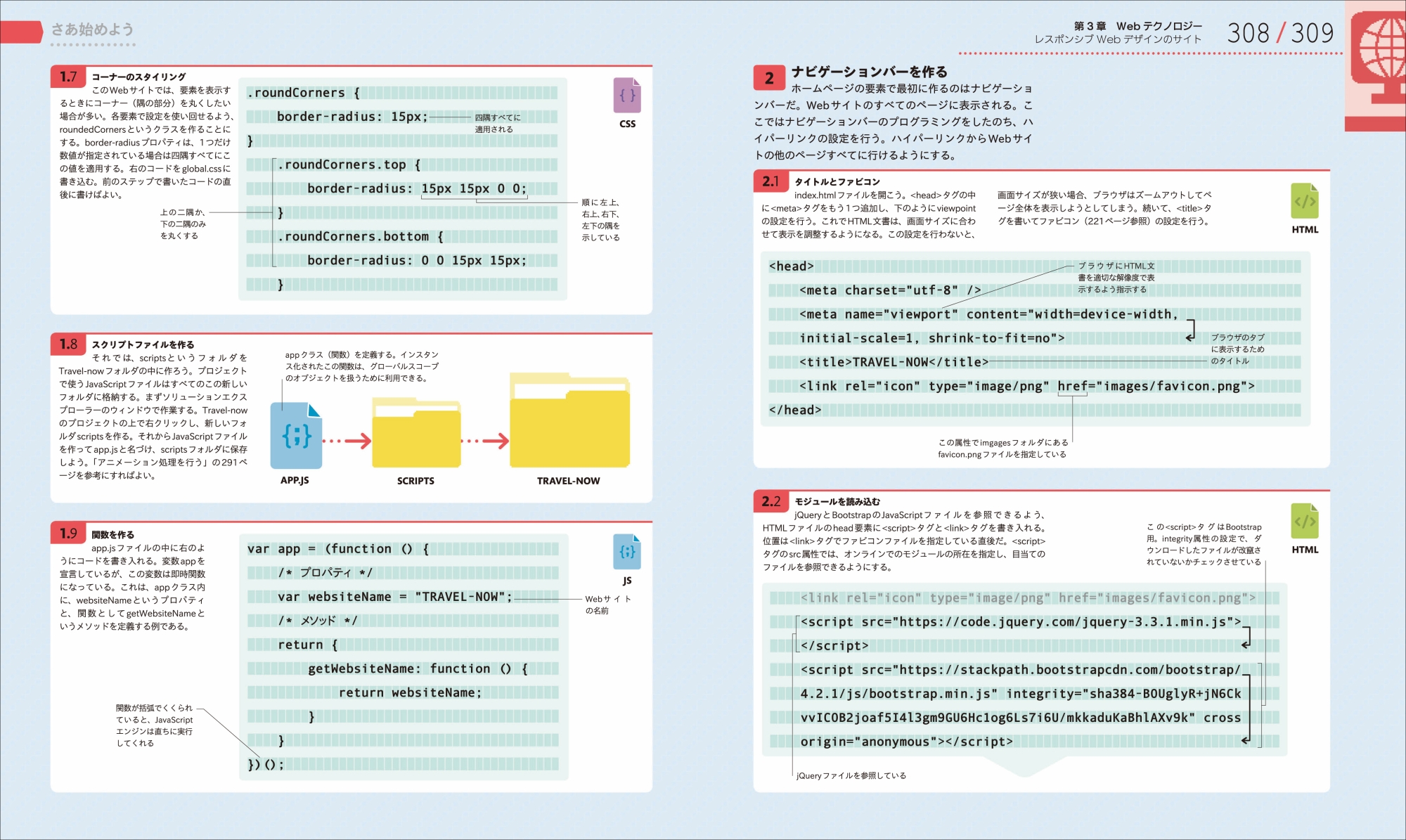Click the continuation arrow after jquery-3.3.1.min.js
Image resolution: width=1406 pixels, height=840 pixels.
click(1246, 638)
